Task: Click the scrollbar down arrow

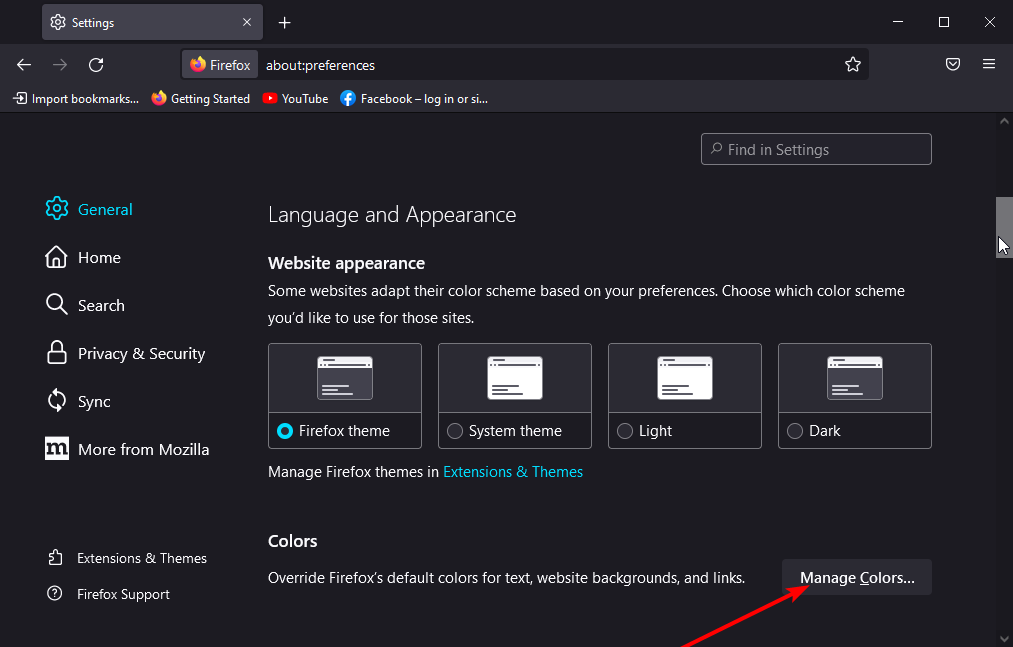Action: coord(1004,640)
